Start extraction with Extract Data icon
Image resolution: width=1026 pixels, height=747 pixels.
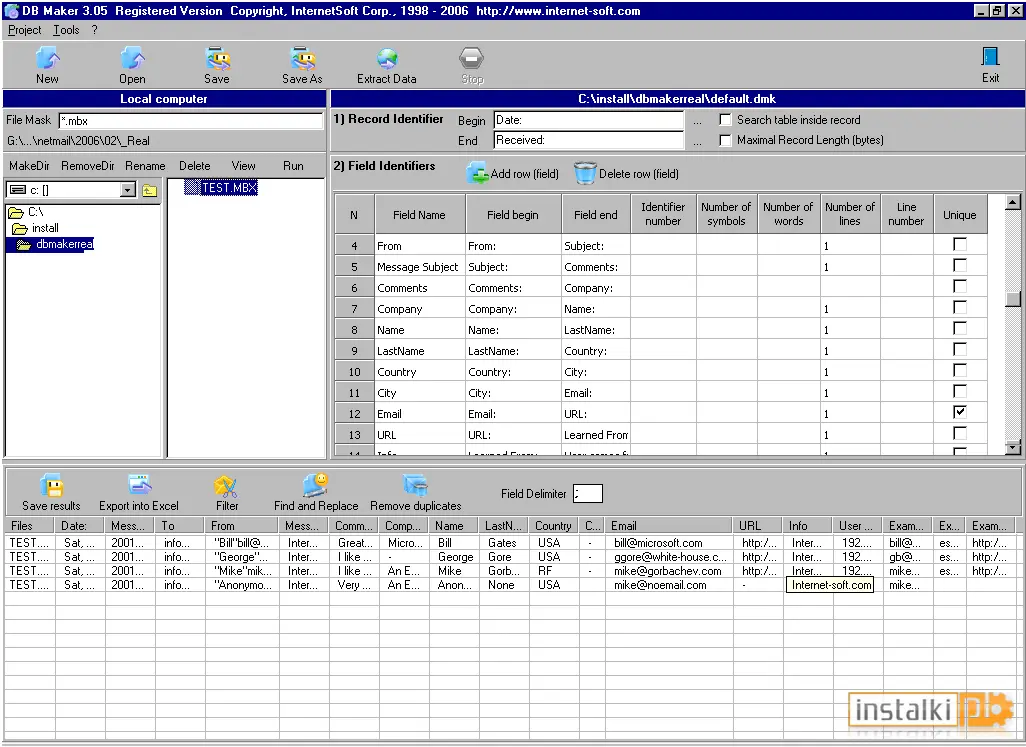pos(387,59)
